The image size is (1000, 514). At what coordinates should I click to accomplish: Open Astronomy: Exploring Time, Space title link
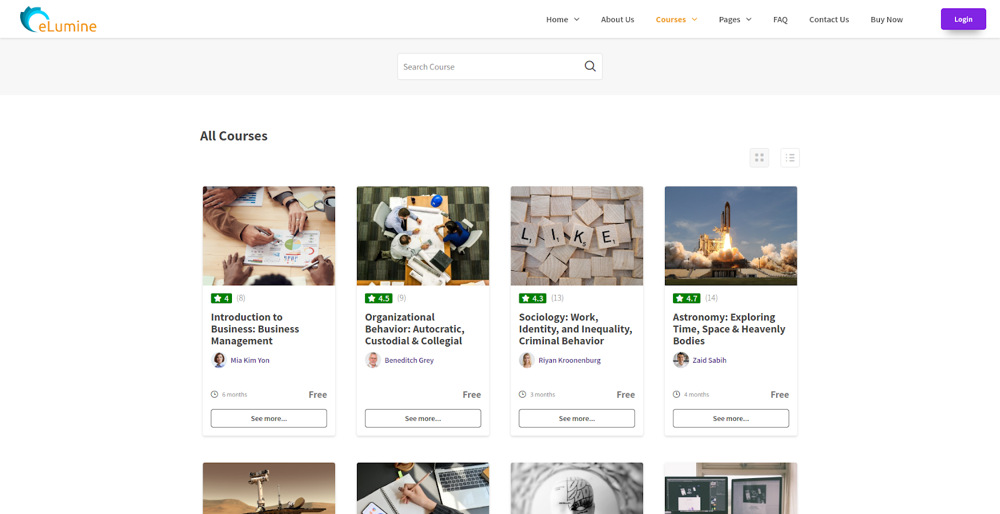point(729,329)
